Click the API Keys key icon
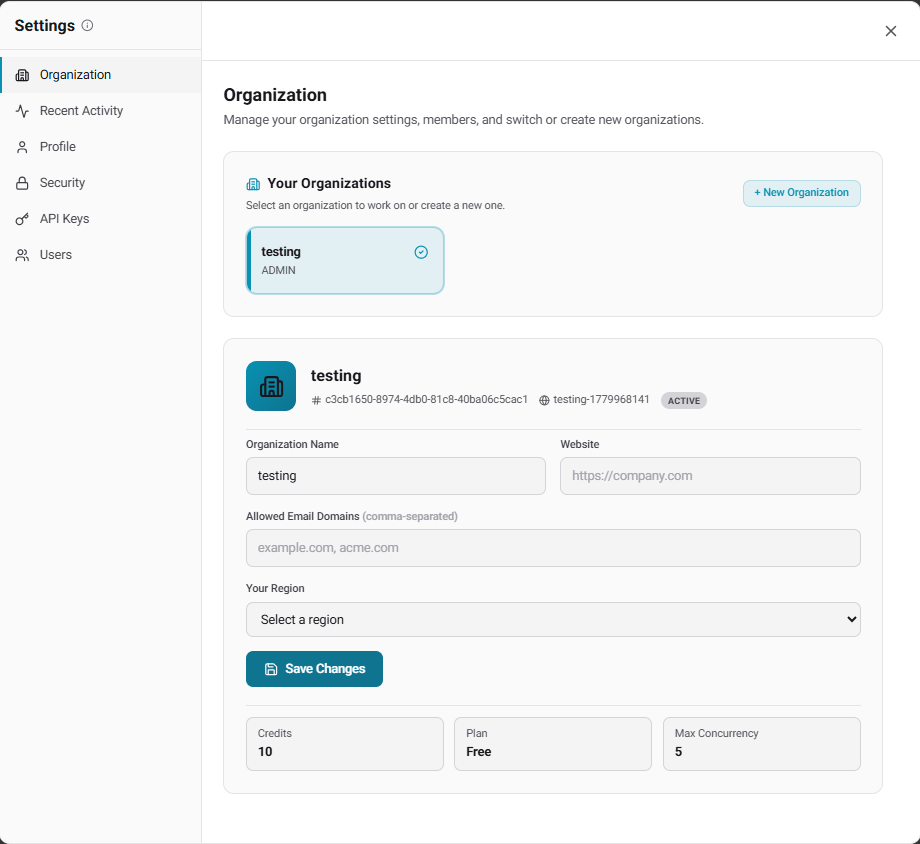This screenshot has height=844, width=920. click(x=22, y=219)
